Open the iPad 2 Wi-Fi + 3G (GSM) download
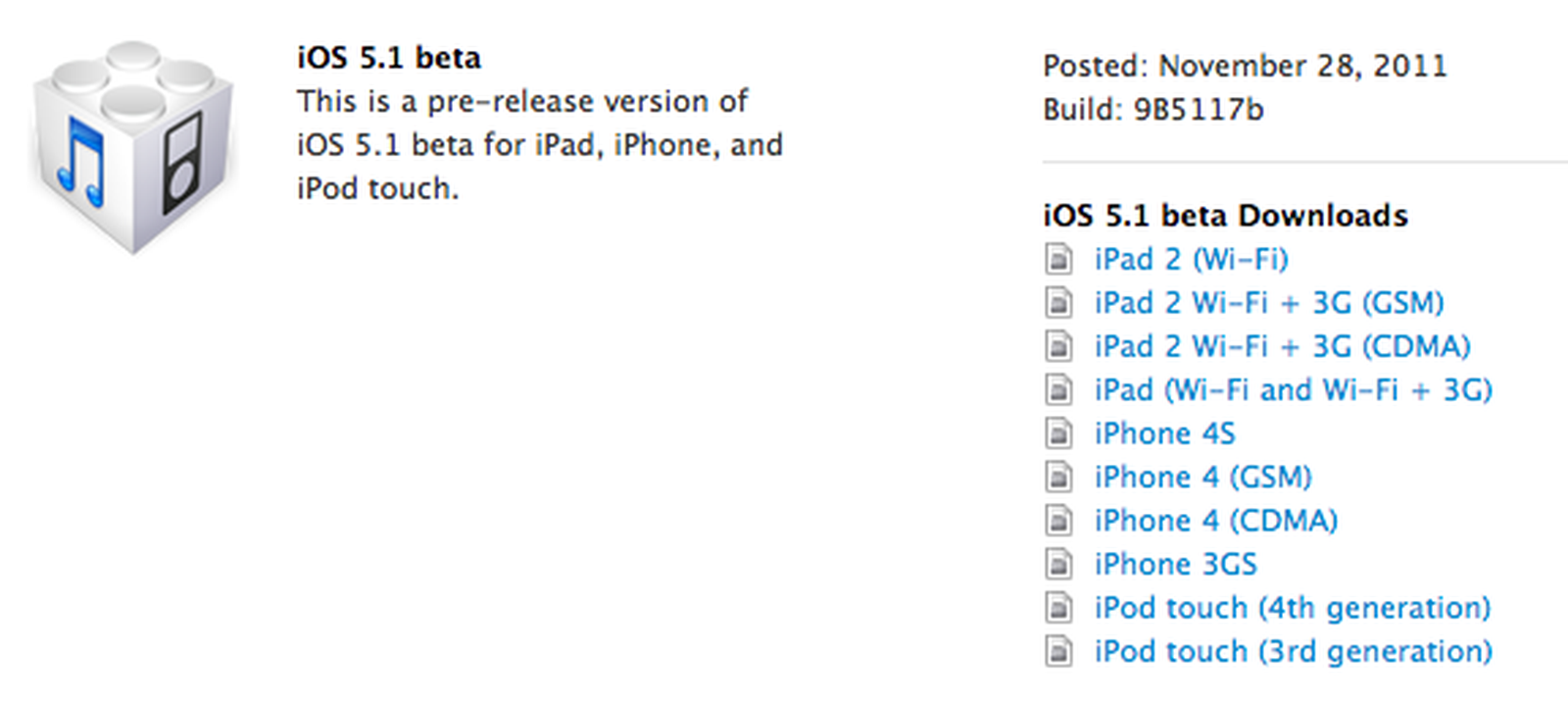This screenshot has width=1568, height=708. pyautogui.click(x=1267, y=302)
